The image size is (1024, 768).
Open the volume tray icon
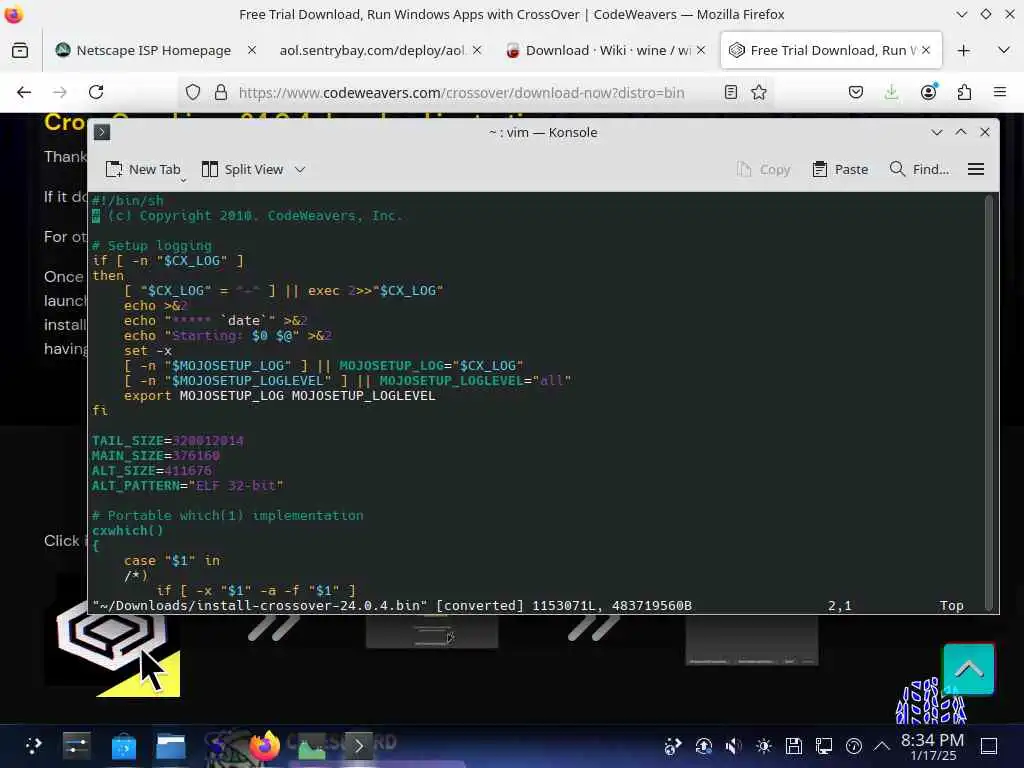tap(733, 746)
